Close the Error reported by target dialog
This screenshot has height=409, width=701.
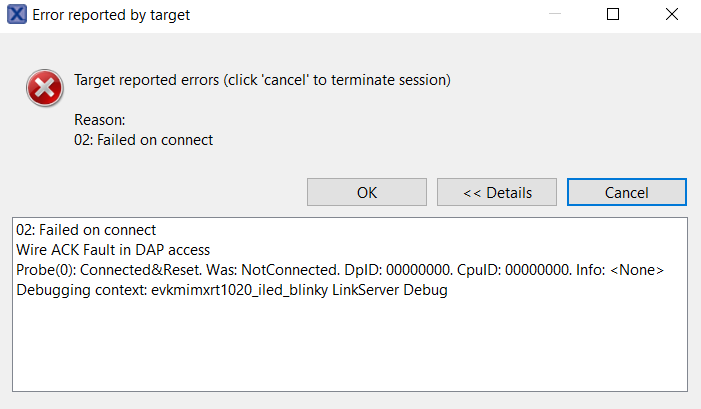pyautogui.click(x=671, y=14)
